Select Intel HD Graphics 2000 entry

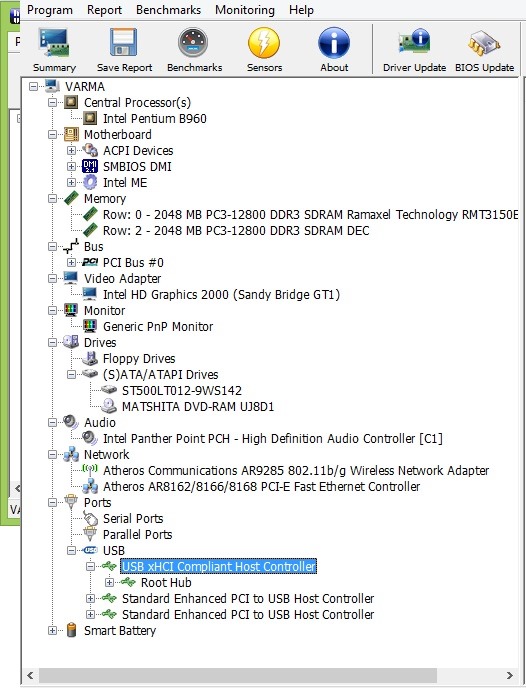[x=222, y=294]
